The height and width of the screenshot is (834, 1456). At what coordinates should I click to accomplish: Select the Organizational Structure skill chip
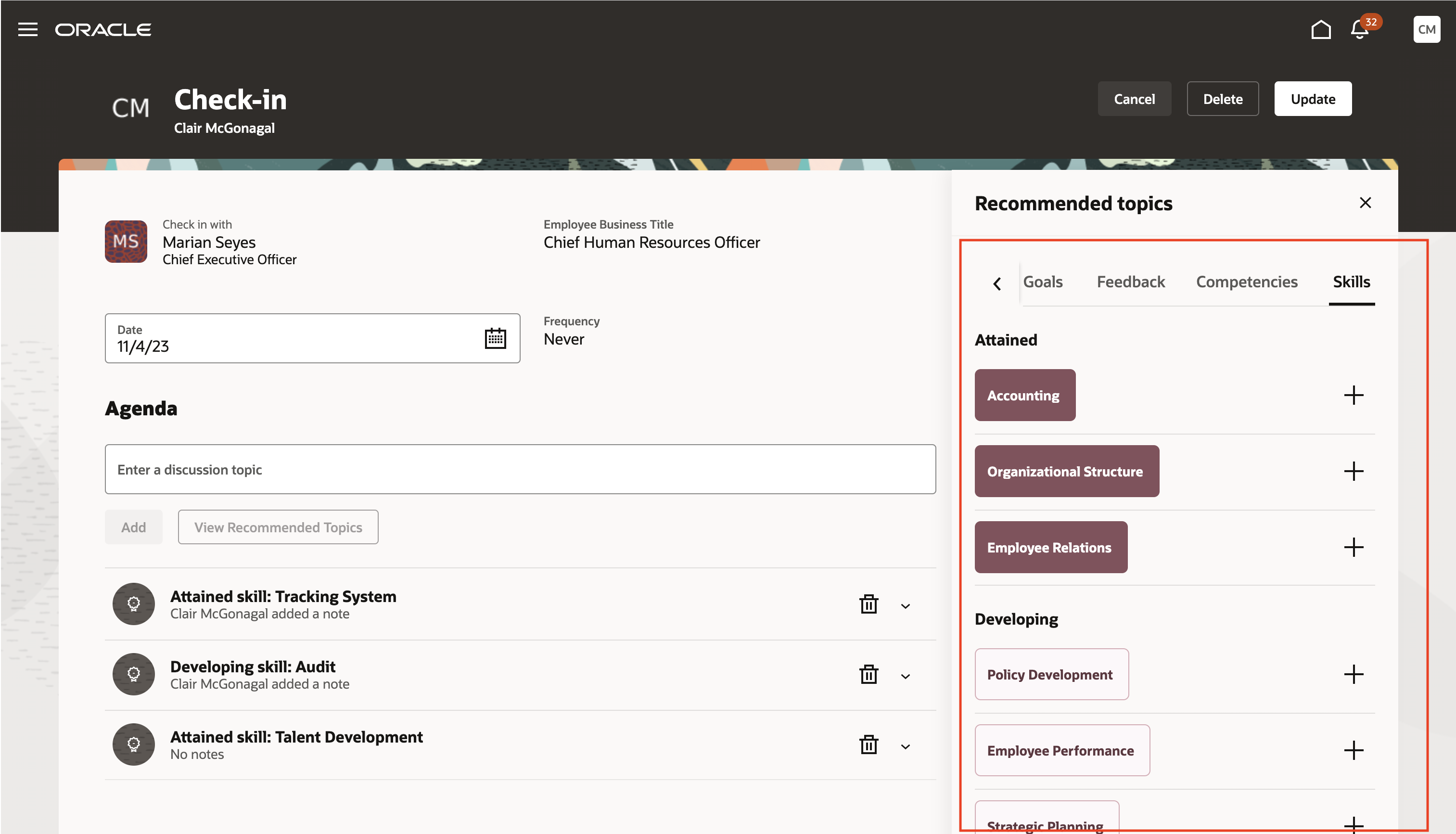[1067, 472]
